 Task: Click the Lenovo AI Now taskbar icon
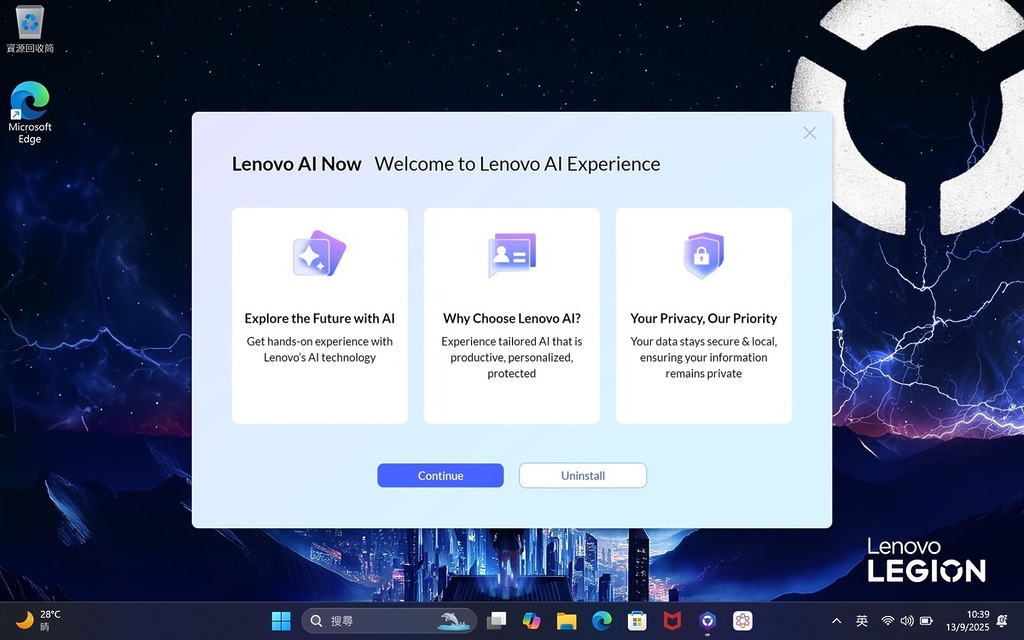point(707,620)
